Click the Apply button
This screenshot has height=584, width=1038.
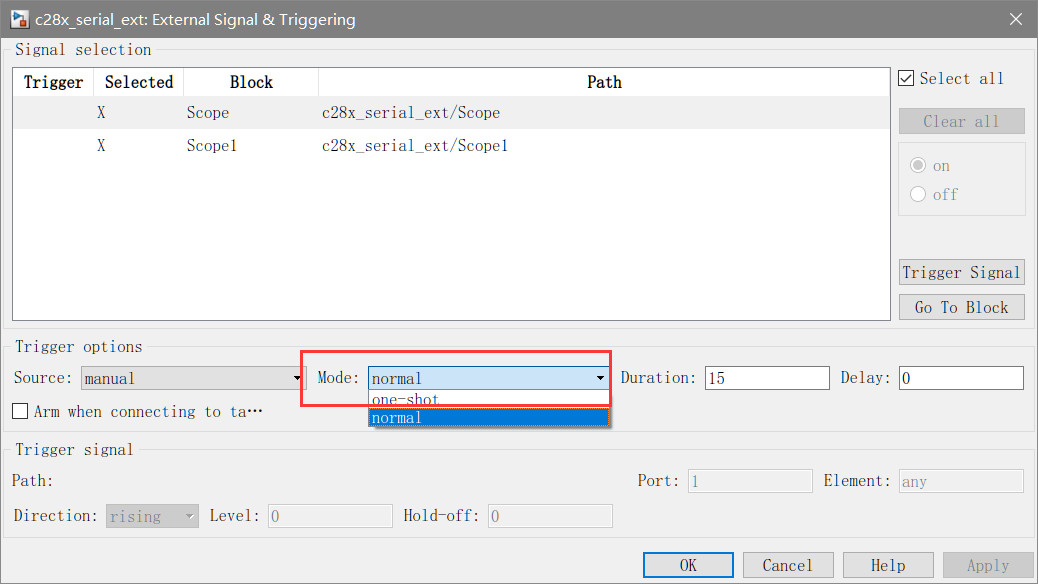[988, 565]
